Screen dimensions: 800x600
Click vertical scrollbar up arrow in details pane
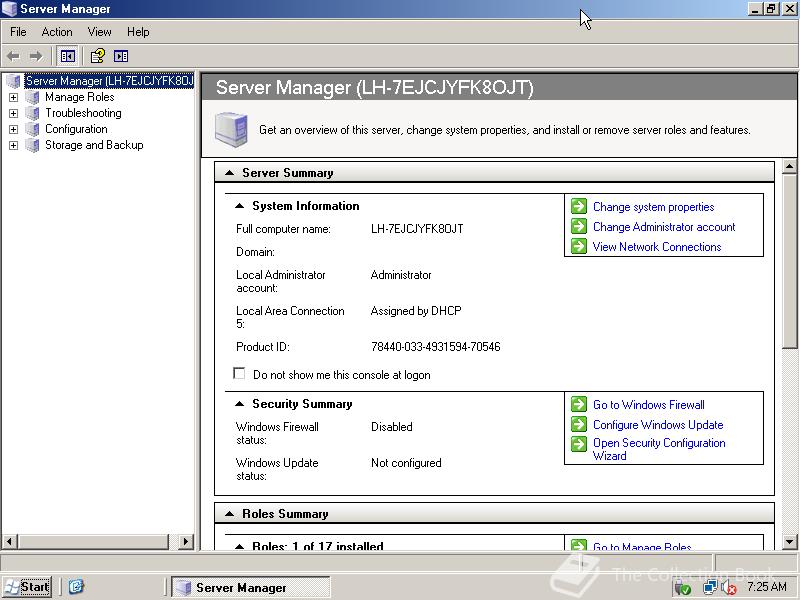pos(789,167)
